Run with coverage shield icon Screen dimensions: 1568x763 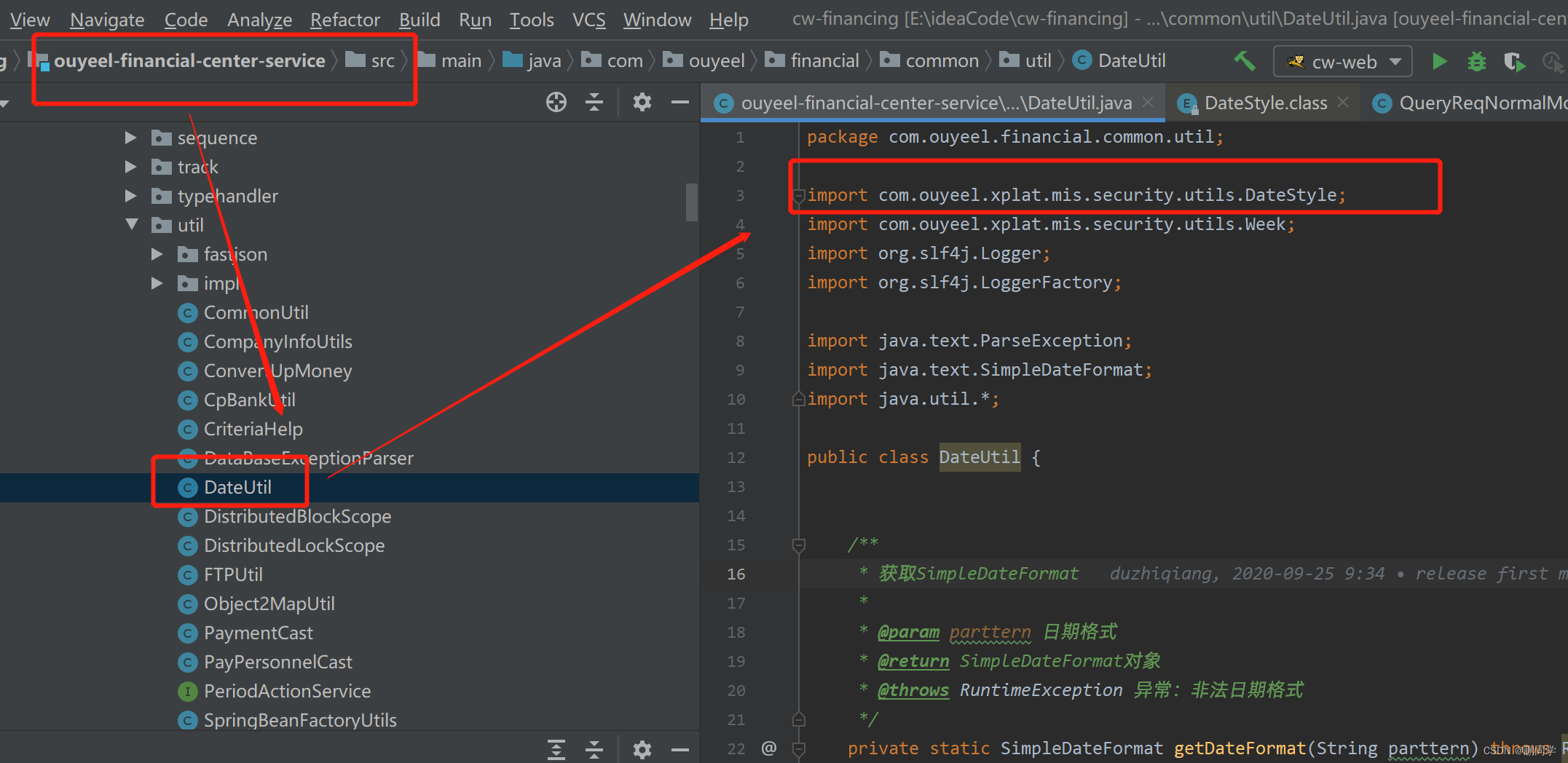(1514, 62)
